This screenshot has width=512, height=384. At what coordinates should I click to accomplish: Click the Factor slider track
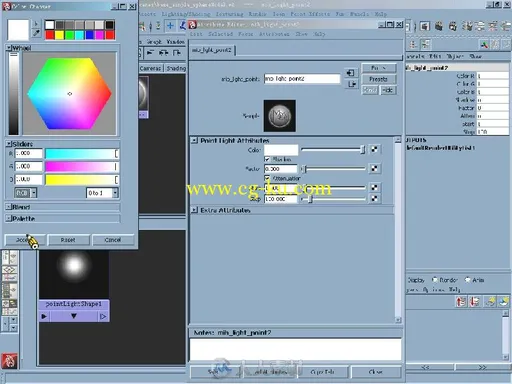333,169
